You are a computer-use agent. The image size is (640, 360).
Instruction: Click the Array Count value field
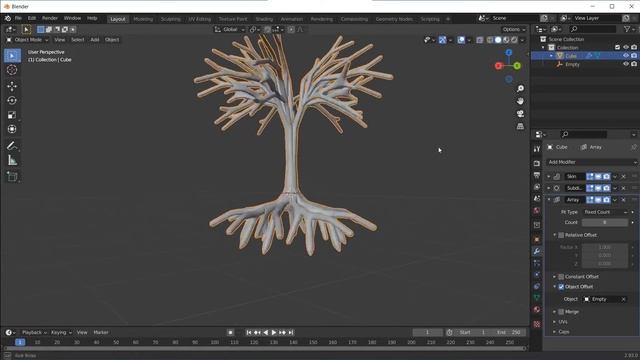click(605, 222)
